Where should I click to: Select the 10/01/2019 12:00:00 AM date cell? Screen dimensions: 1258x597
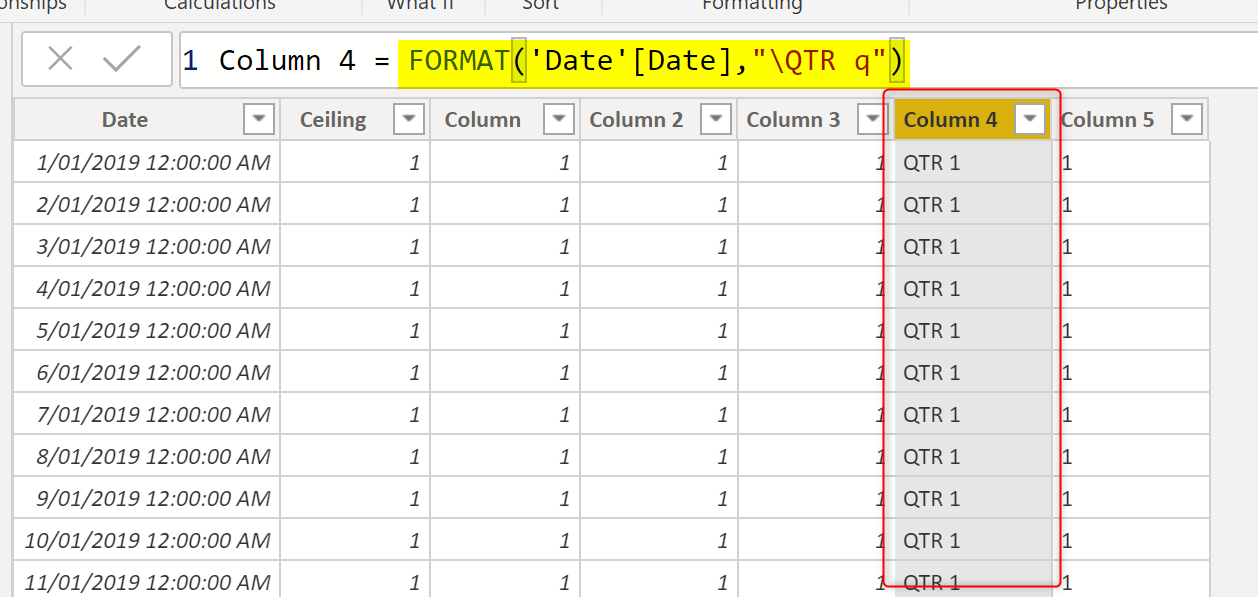point(148,540)
